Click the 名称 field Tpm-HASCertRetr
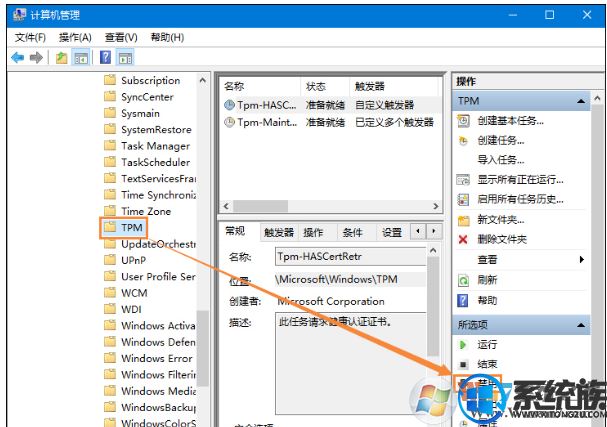Screen dimensions: 607x427 (350, 257)
